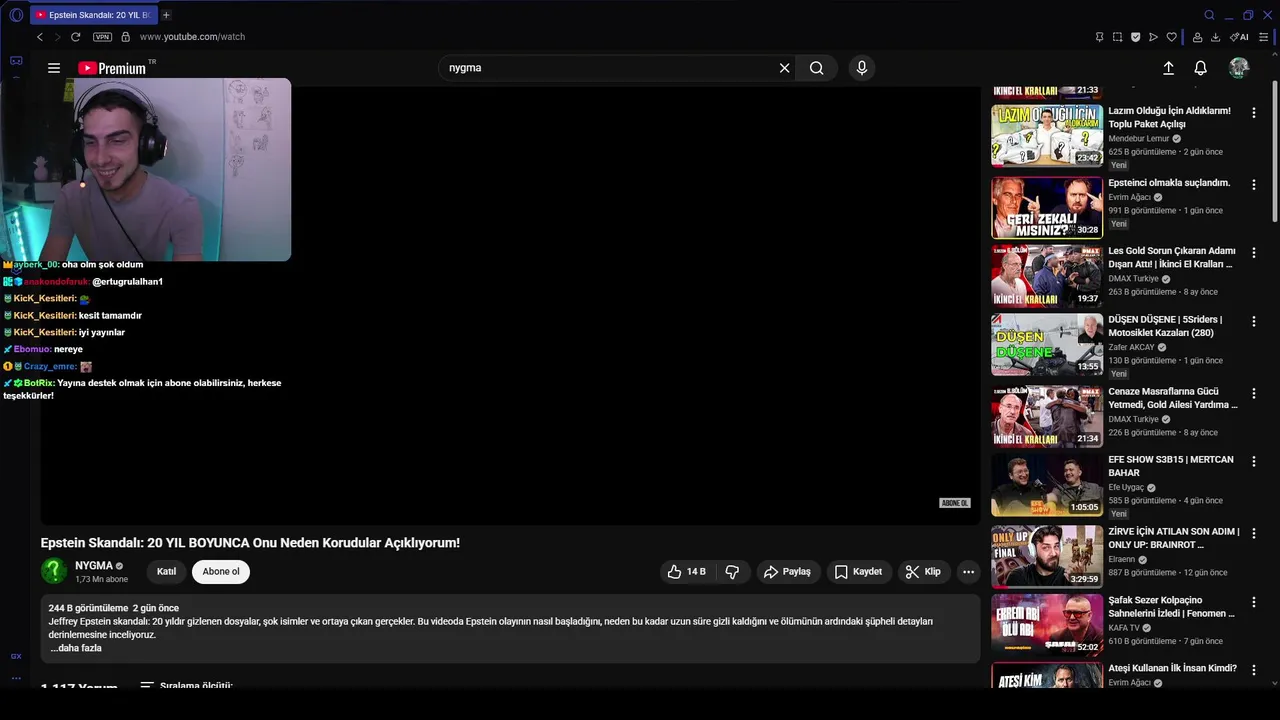Open the YouTube hamburger guide menu
The height and width of the screenshot is (720, 1280).
pyautogui.click(x=54, y=68)
